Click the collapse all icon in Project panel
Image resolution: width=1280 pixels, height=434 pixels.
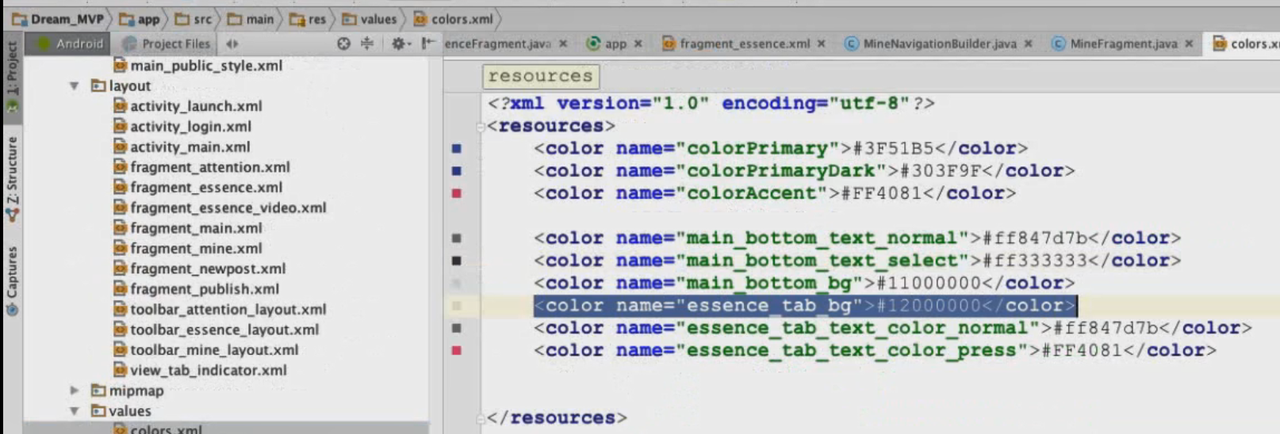367,44
